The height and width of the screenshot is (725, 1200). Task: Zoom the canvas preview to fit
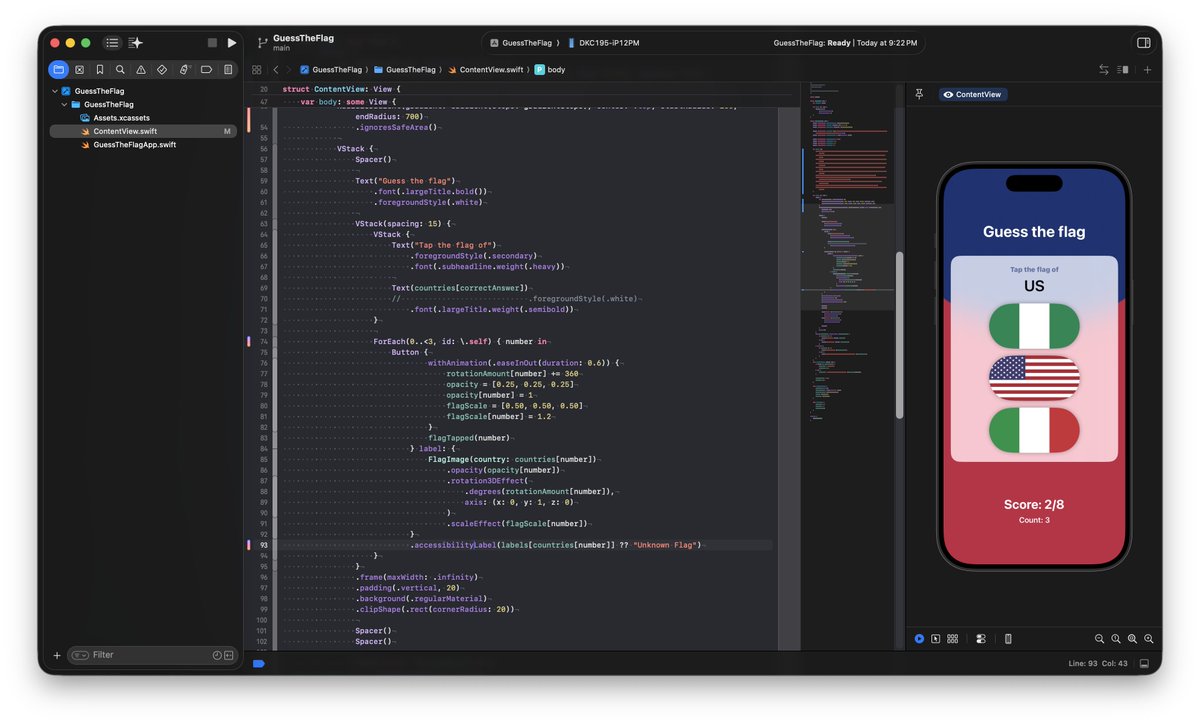(1132, 639)
